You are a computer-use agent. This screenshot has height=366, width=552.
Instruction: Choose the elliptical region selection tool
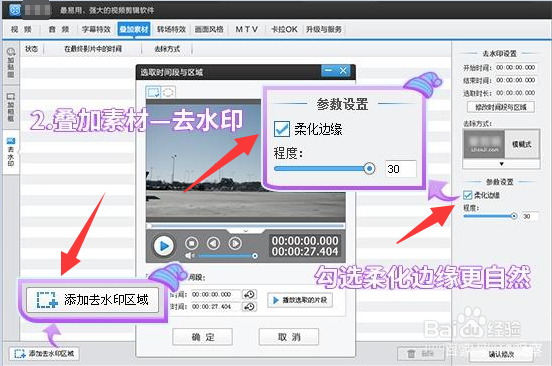click(x=168, y=92)
